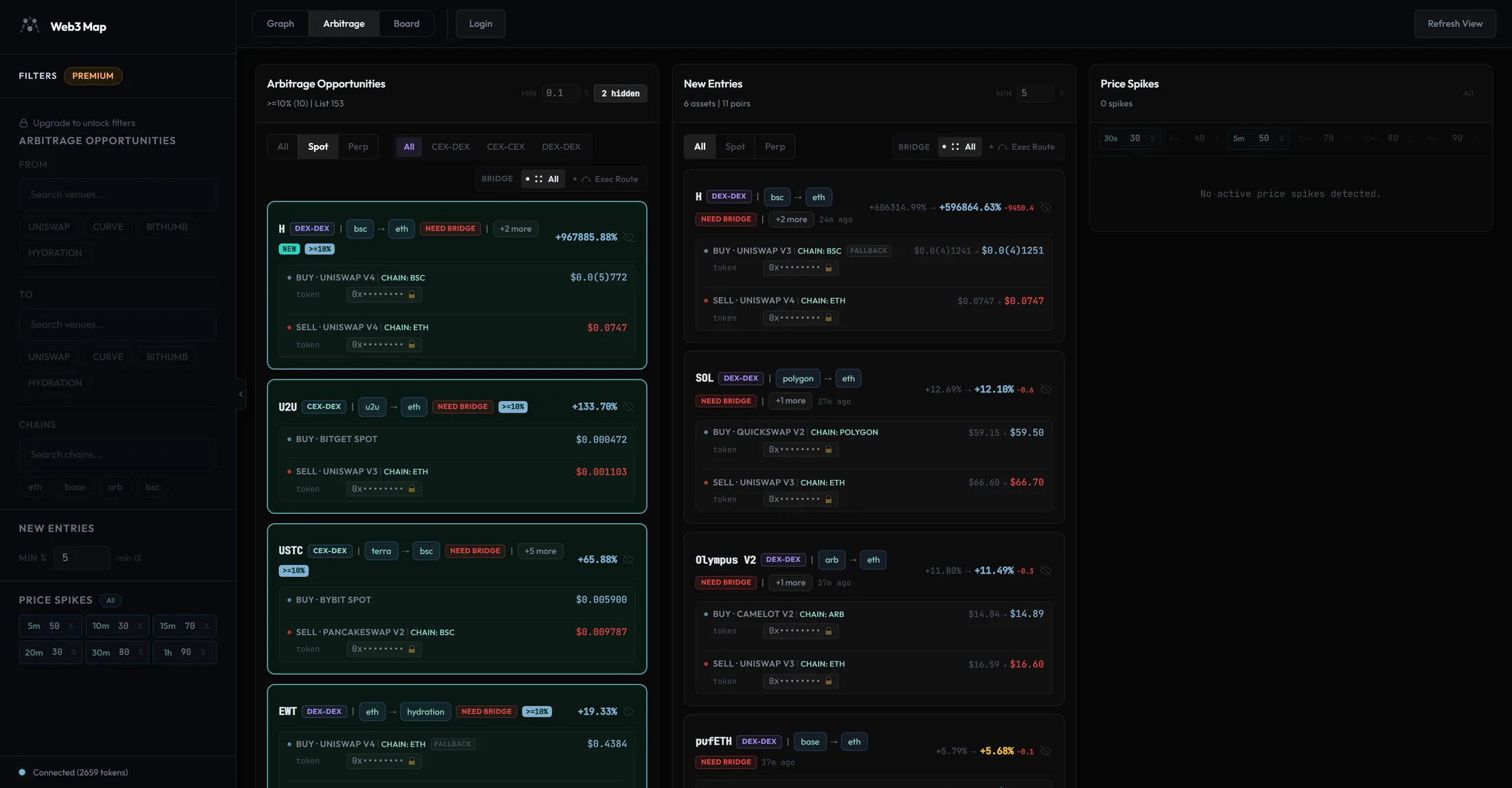Hide the H entry in New Entries
The width and height of the screenshot is (1512, 788).
(1046, 208)
